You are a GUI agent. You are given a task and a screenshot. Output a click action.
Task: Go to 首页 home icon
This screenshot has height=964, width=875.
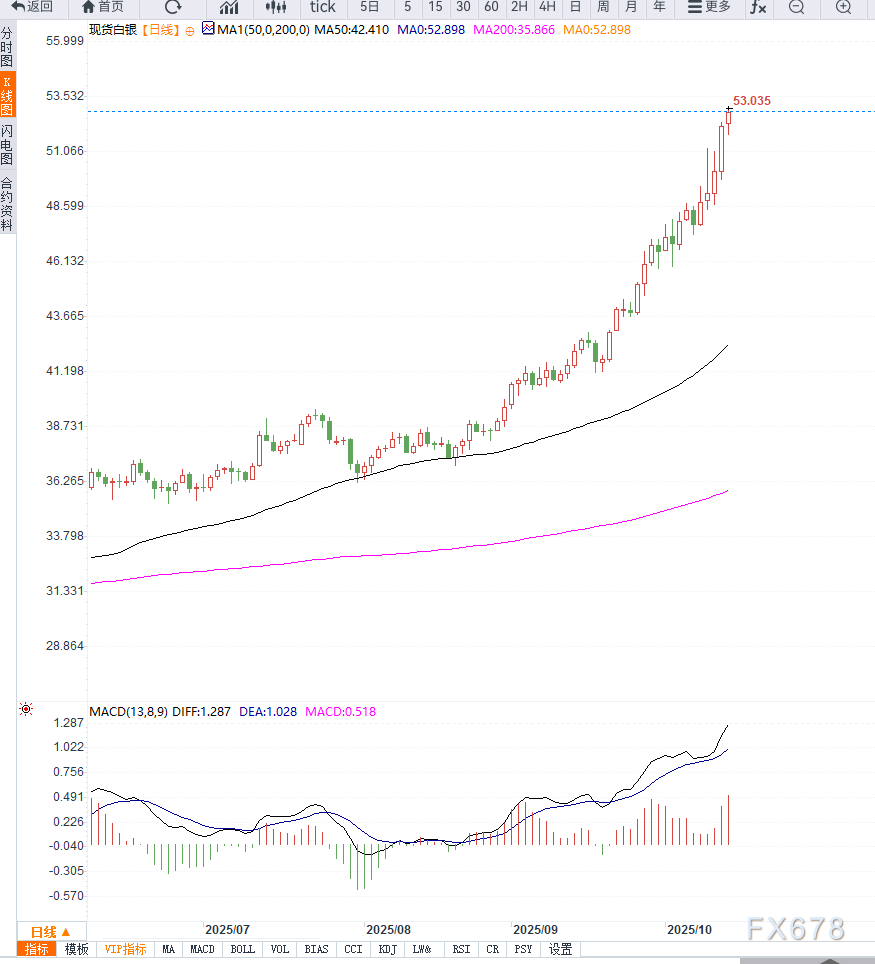103,7
